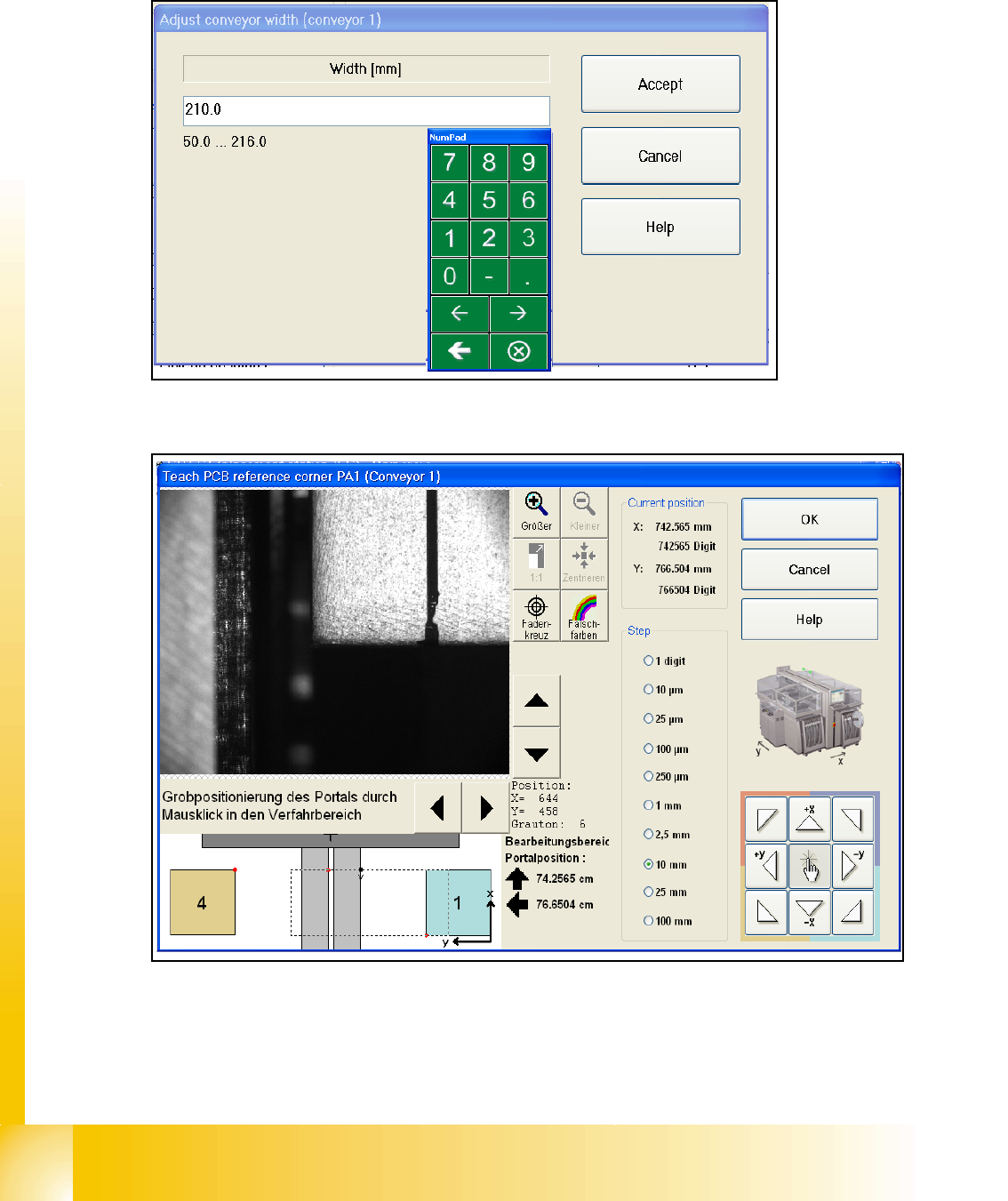Jog portal in -Y direction
This screenshot has width=1008, height=1201.
[852, 865]
